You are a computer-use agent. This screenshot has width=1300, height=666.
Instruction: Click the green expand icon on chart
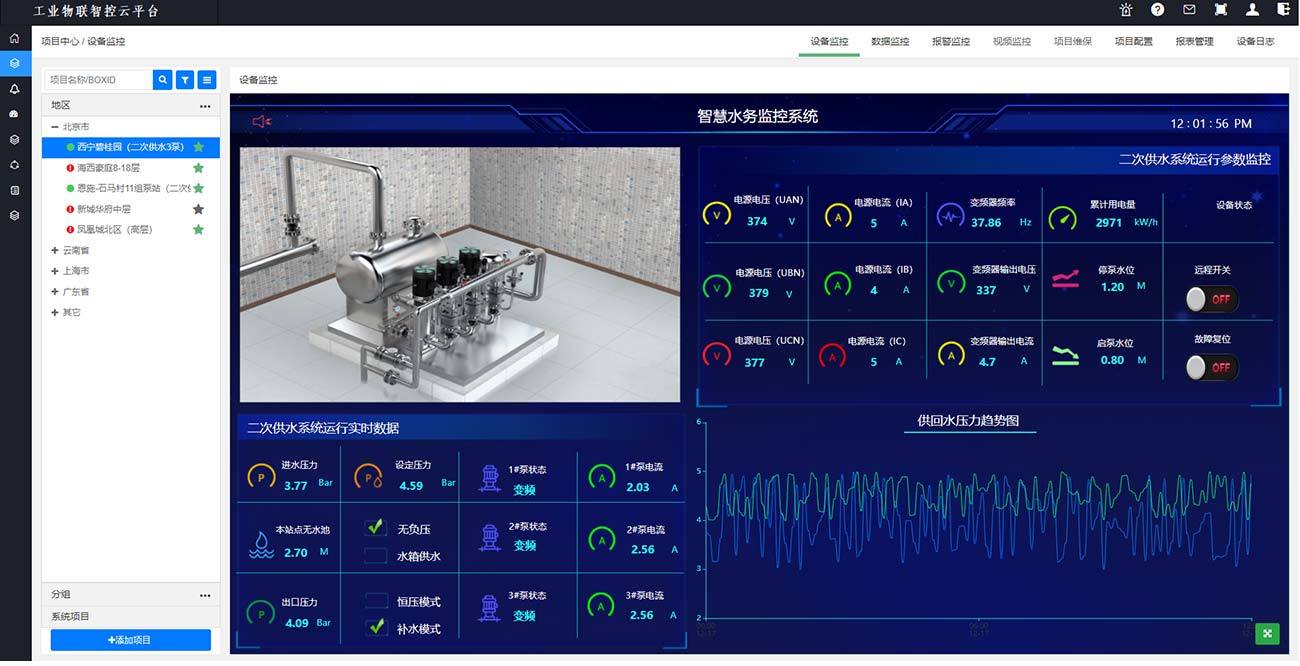click(1267, 633)
